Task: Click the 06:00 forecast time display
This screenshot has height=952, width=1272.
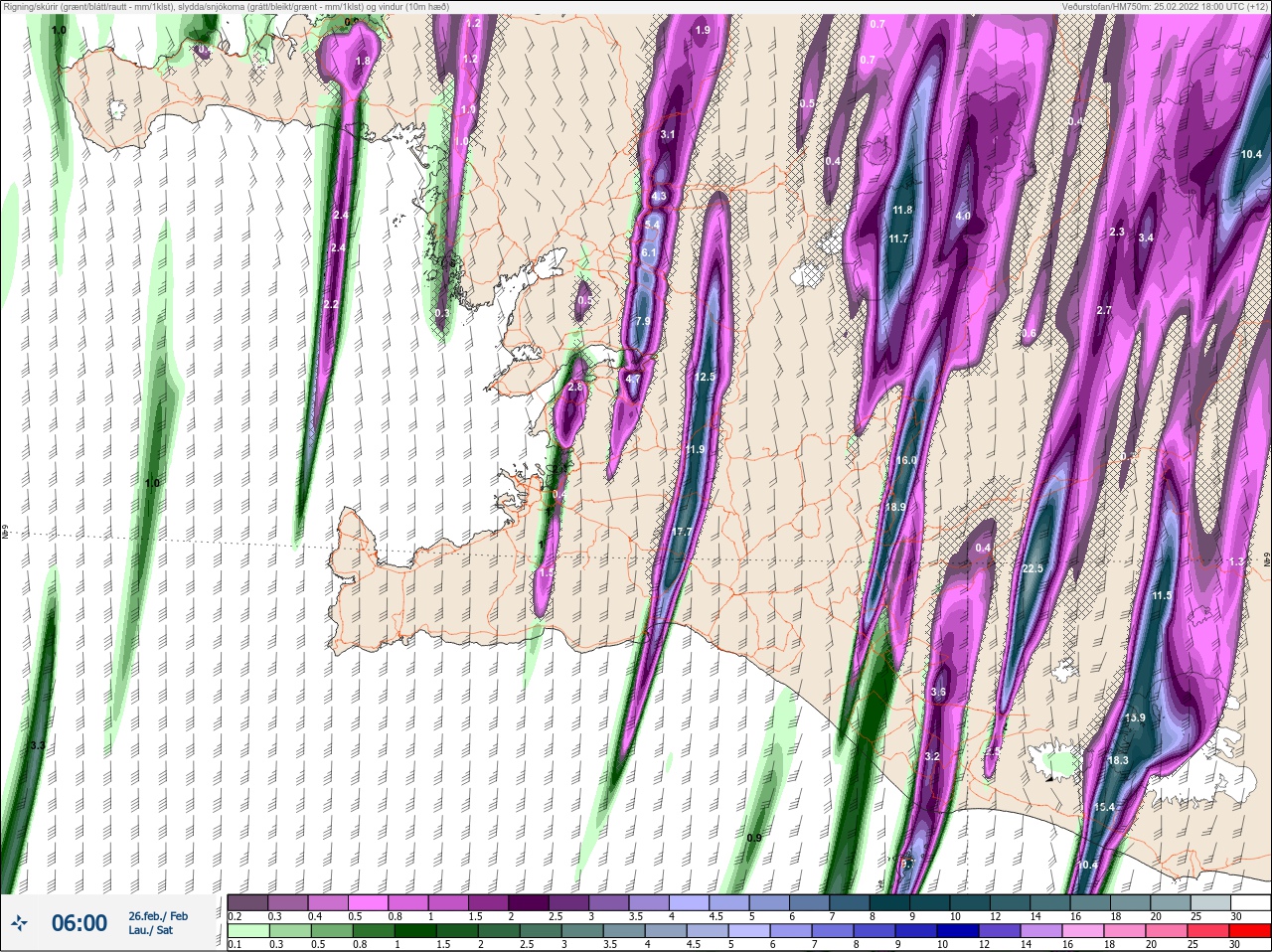Action: tap(79, 923)
